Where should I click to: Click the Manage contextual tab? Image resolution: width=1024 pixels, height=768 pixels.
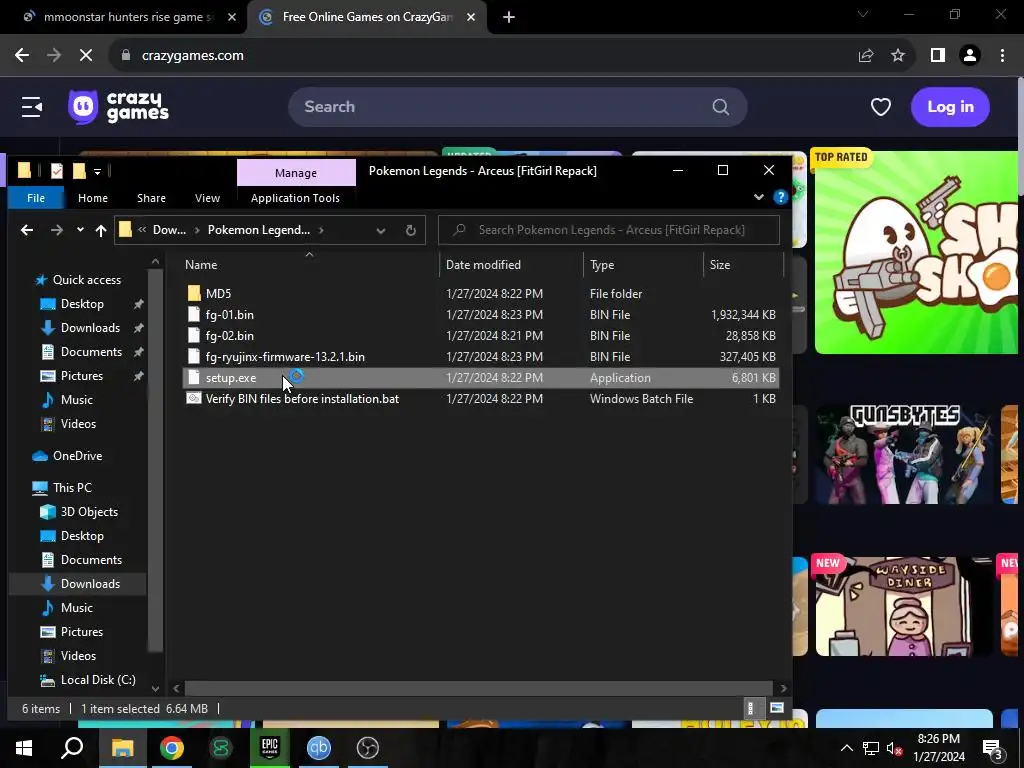click(296, 172)
